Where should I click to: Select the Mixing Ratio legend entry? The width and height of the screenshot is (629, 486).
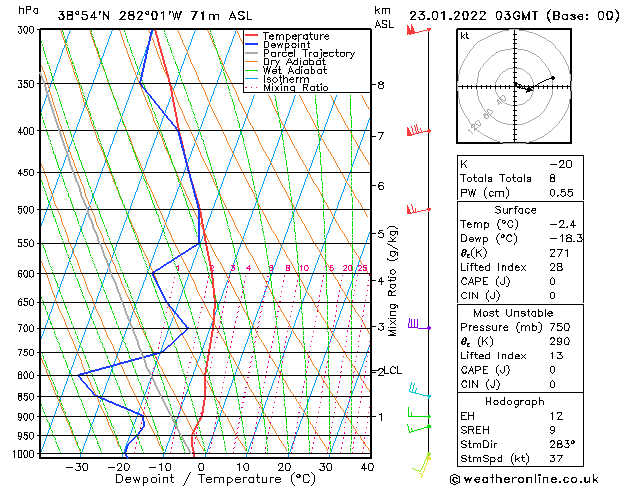295,88
